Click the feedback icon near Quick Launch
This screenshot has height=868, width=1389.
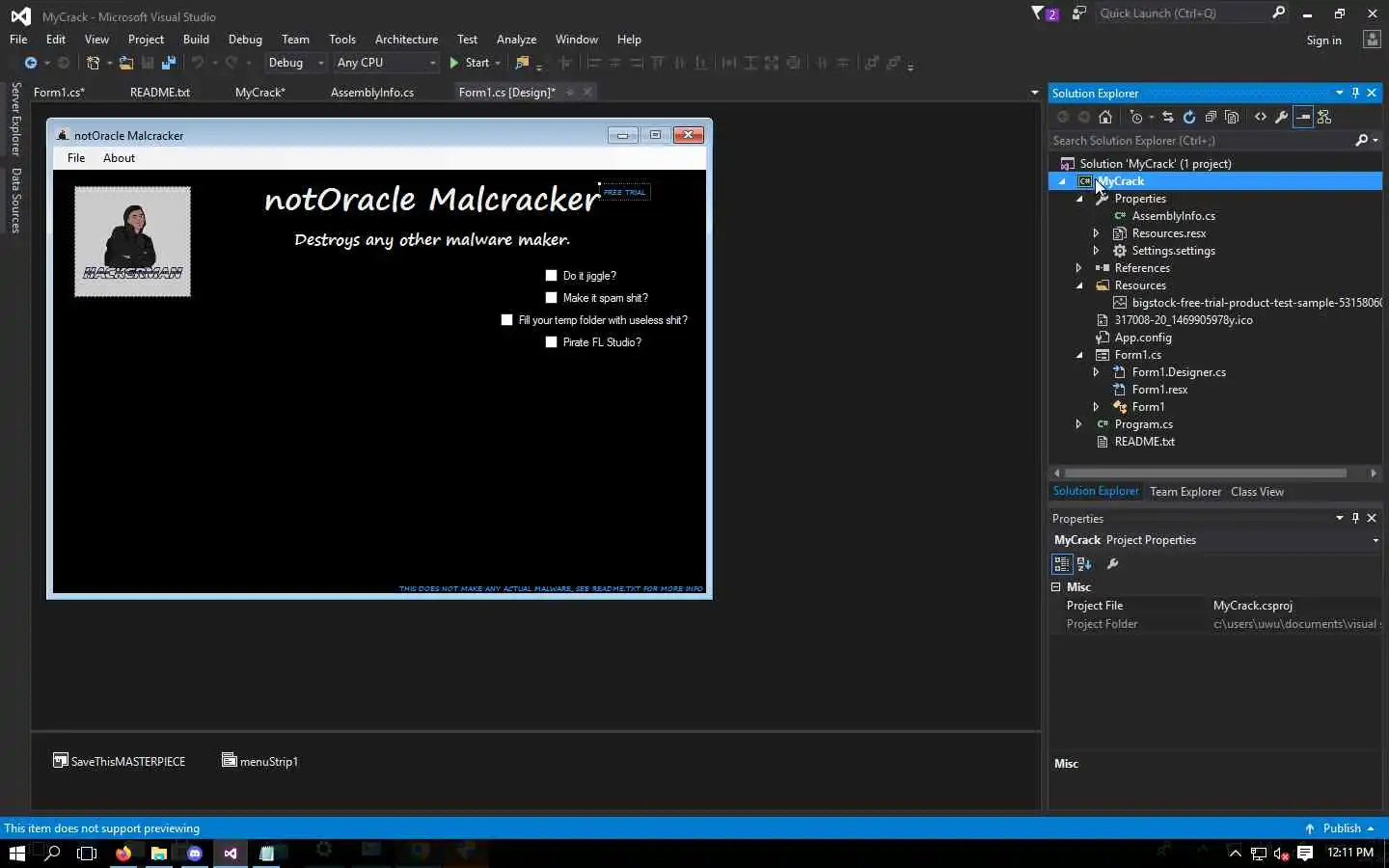click(x=1078, y=14)
